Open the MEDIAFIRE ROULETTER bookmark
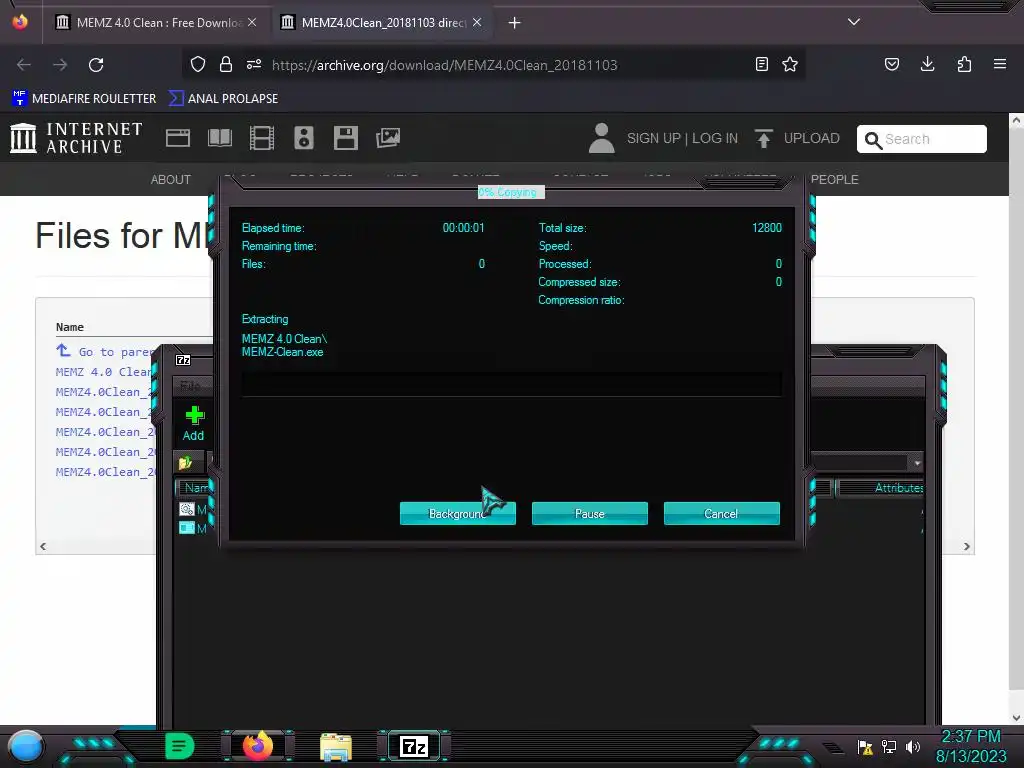The image size is (1024, 768). (84, 99)
